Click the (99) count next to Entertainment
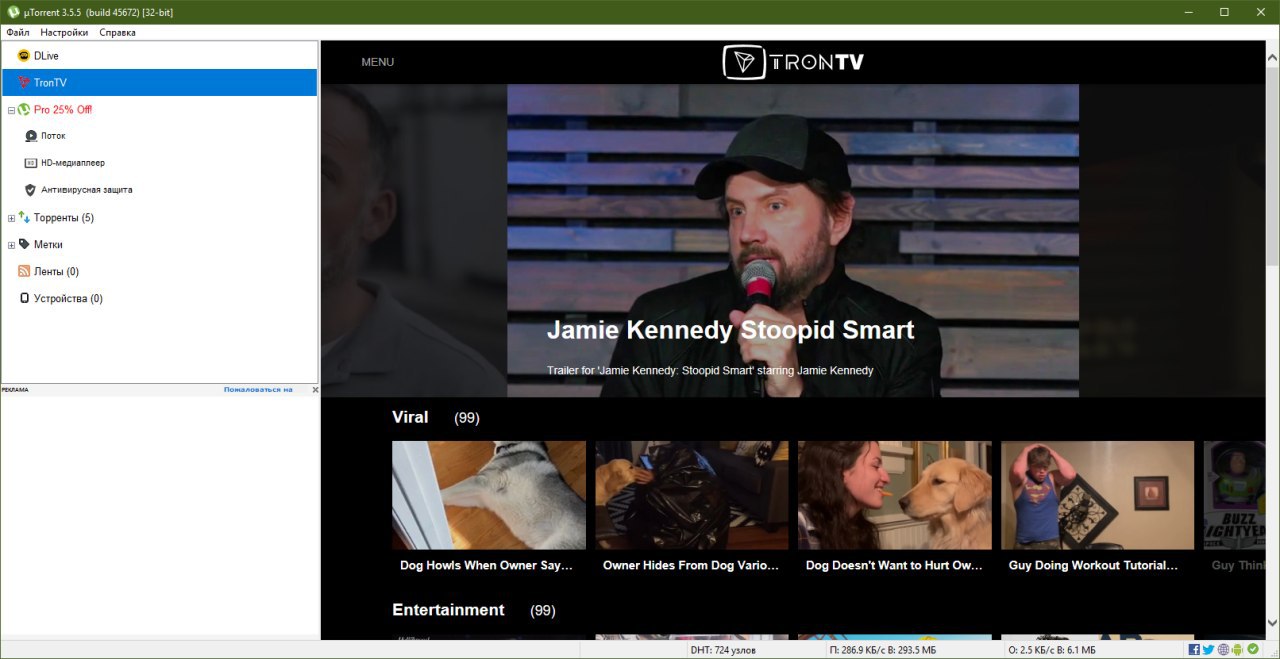This screenshot has width=1280, height=659. [542, 610]
